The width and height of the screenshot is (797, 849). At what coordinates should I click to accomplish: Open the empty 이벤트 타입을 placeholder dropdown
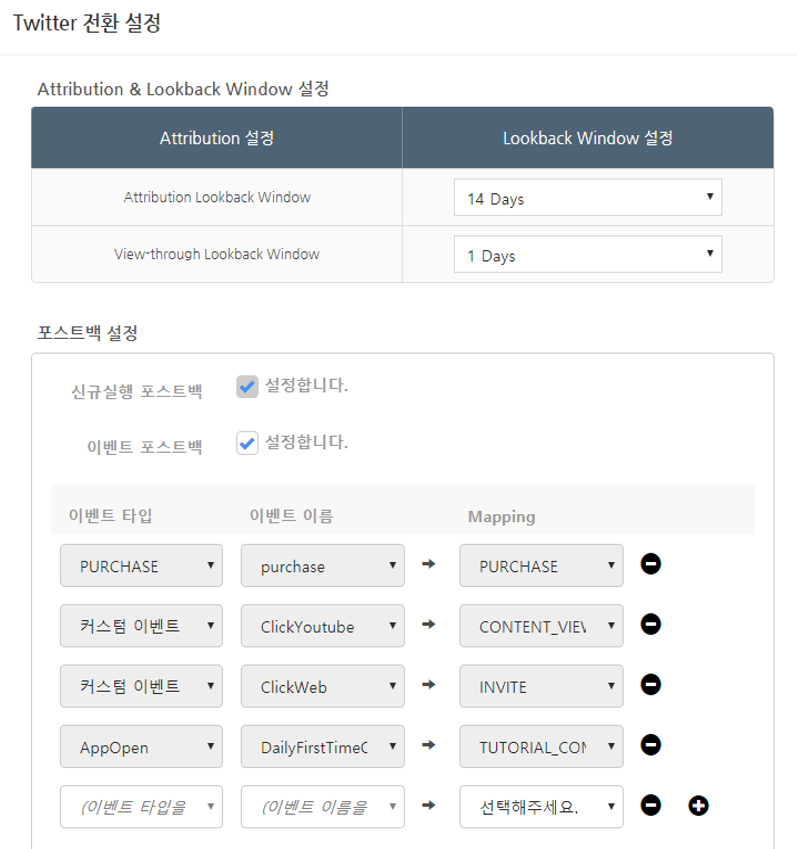(141, 807)
